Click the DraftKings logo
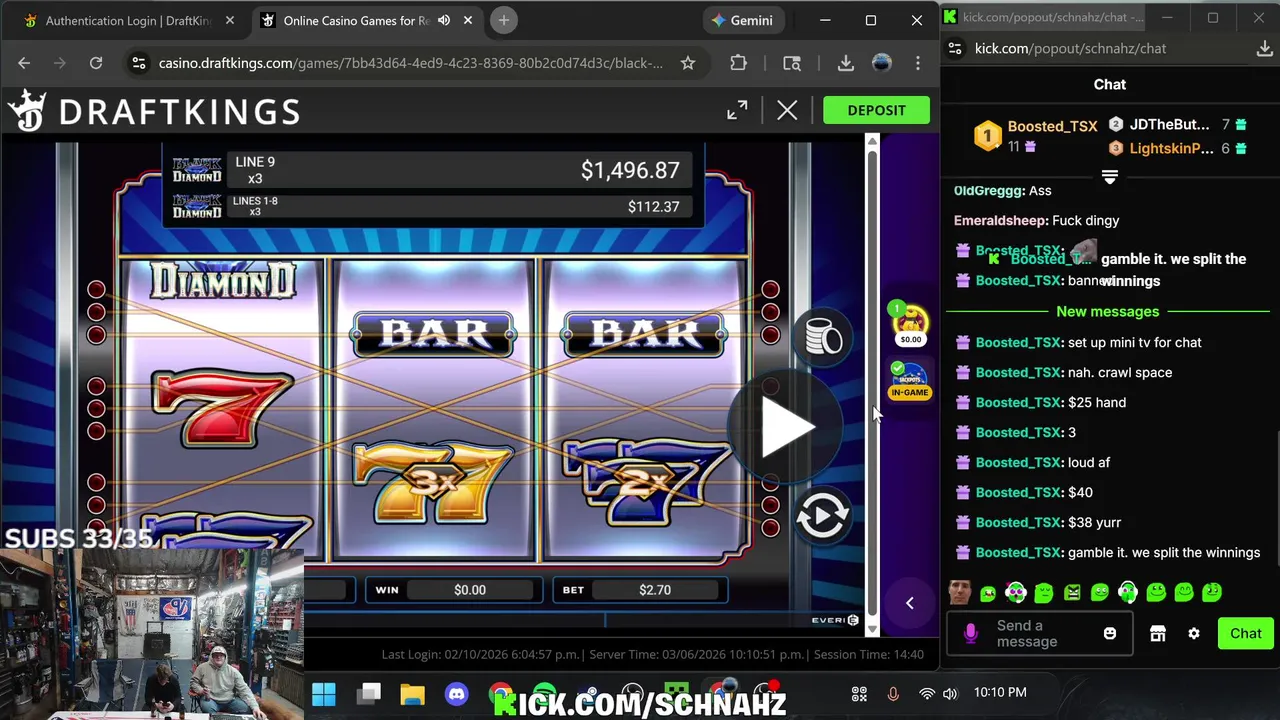Screen dimensions: 1280x720 tap(154, 111)
